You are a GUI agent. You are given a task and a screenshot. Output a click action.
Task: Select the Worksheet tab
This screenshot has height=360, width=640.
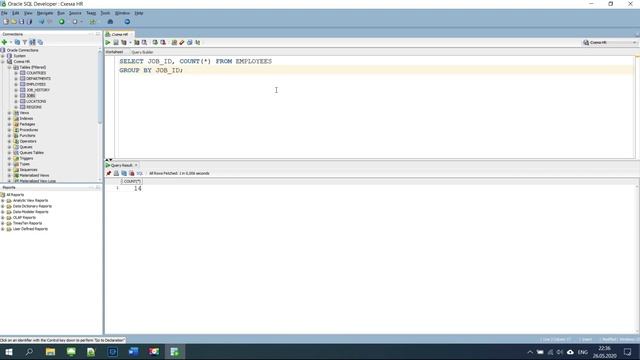[x=114, y=52]
